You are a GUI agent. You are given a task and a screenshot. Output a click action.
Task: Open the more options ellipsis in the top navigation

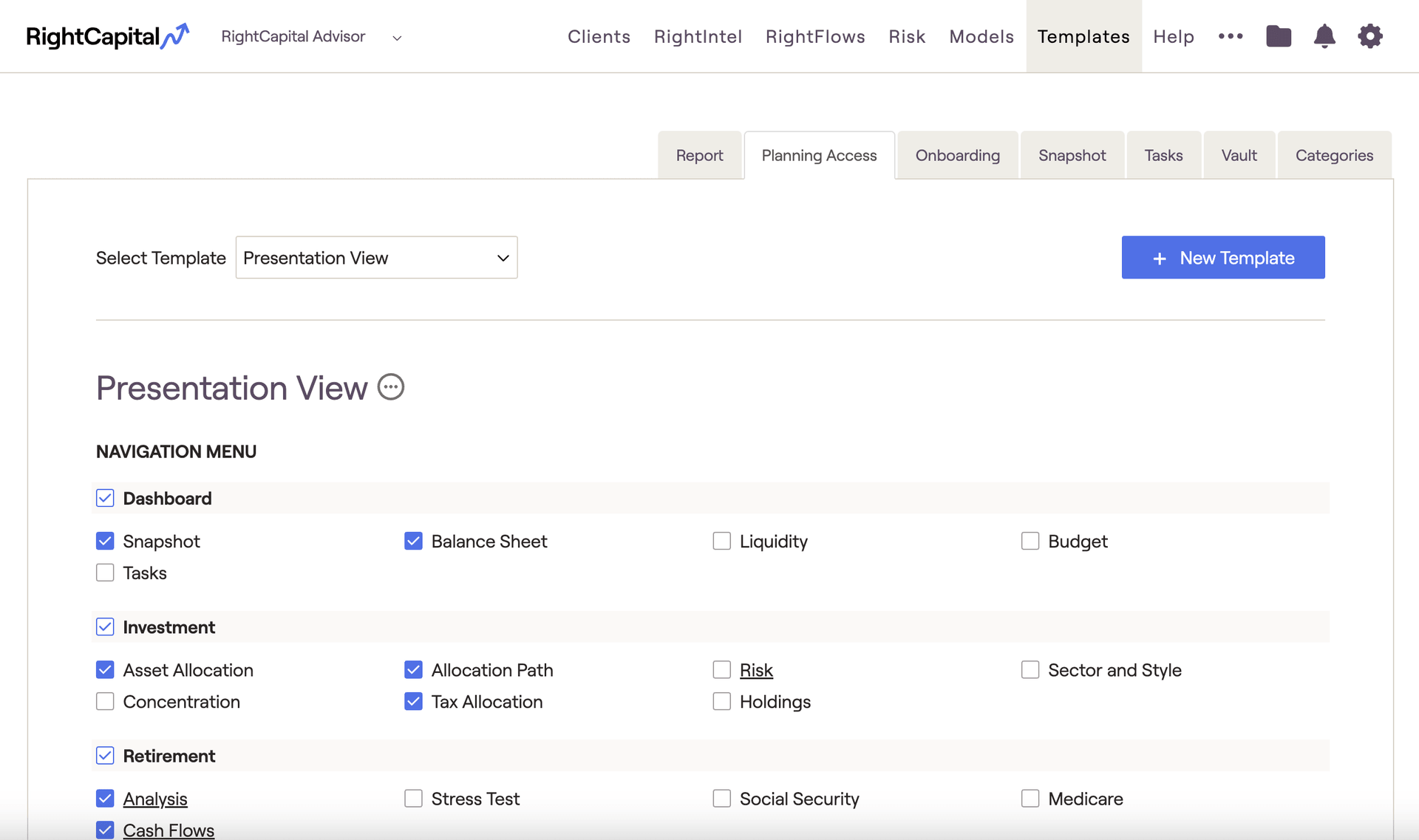point(1231,36)
